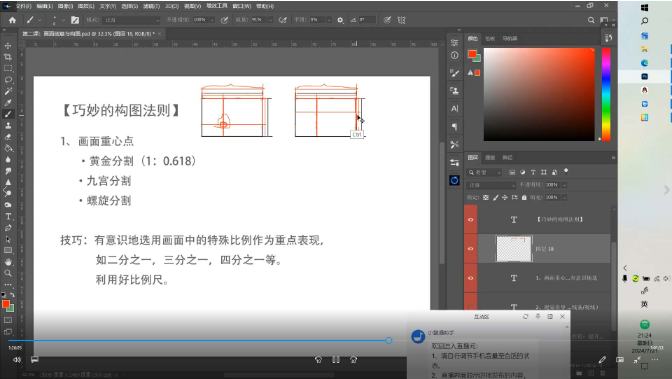
Task: Open the Character panel icon
Action: (x=455, y=108)
